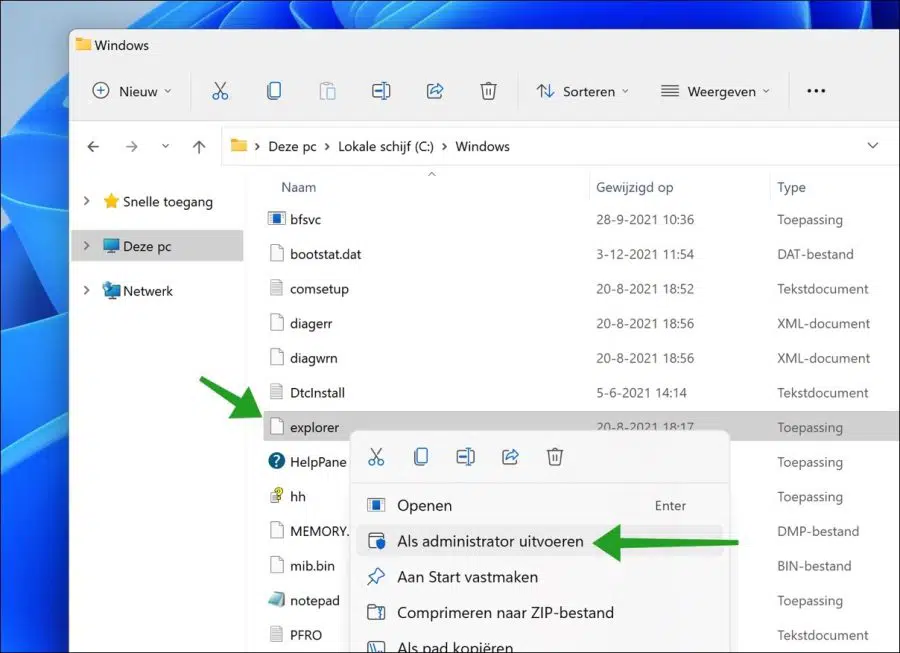
Task: Expand the Deze pc tree node
Action: 86,246
